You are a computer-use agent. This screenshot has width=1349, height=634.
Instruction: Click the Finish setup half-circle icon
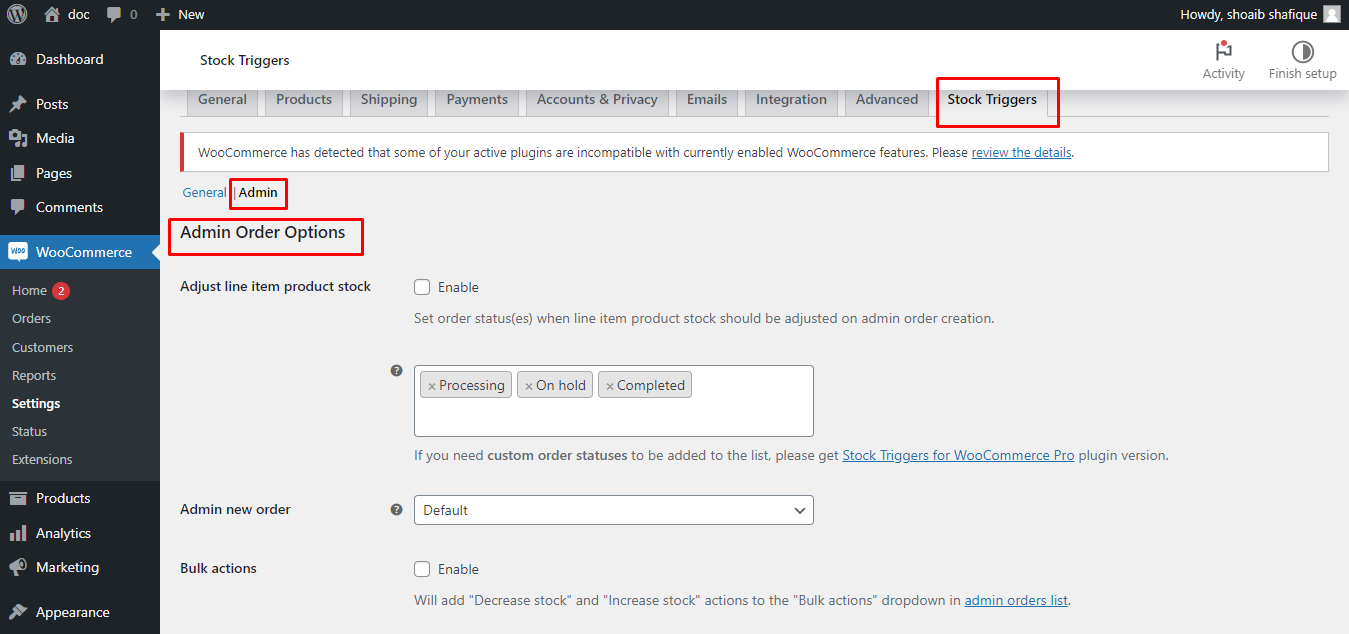click(x=1302, y=52)
